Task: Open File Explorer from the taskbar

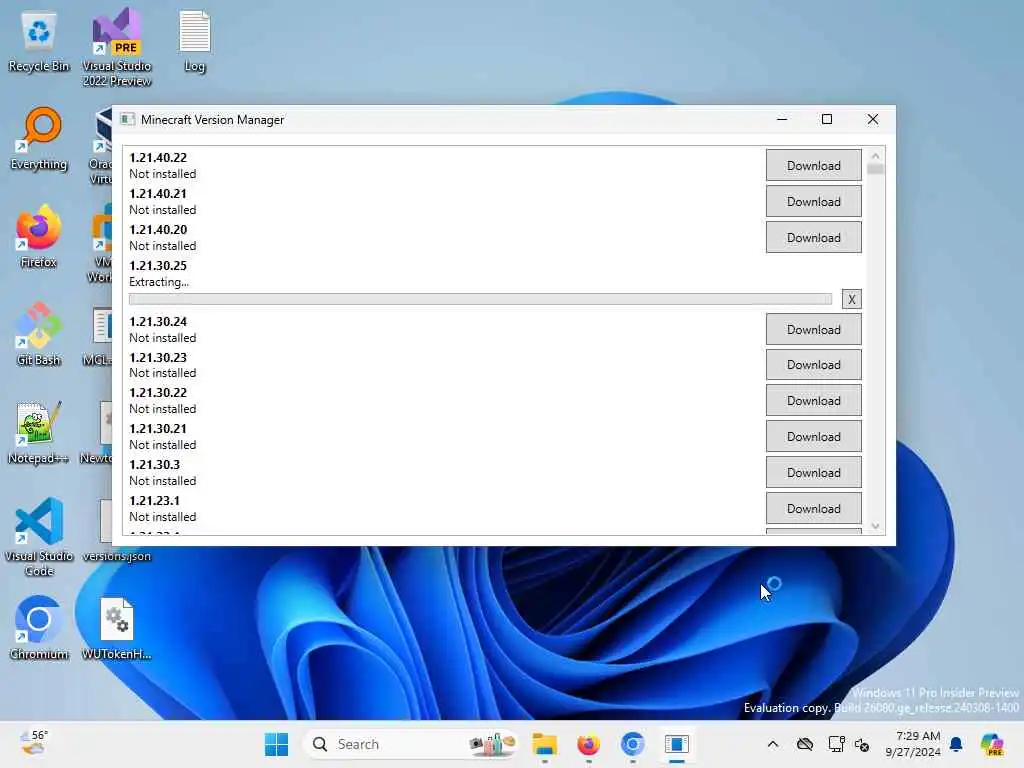Action: pos(545,744)
